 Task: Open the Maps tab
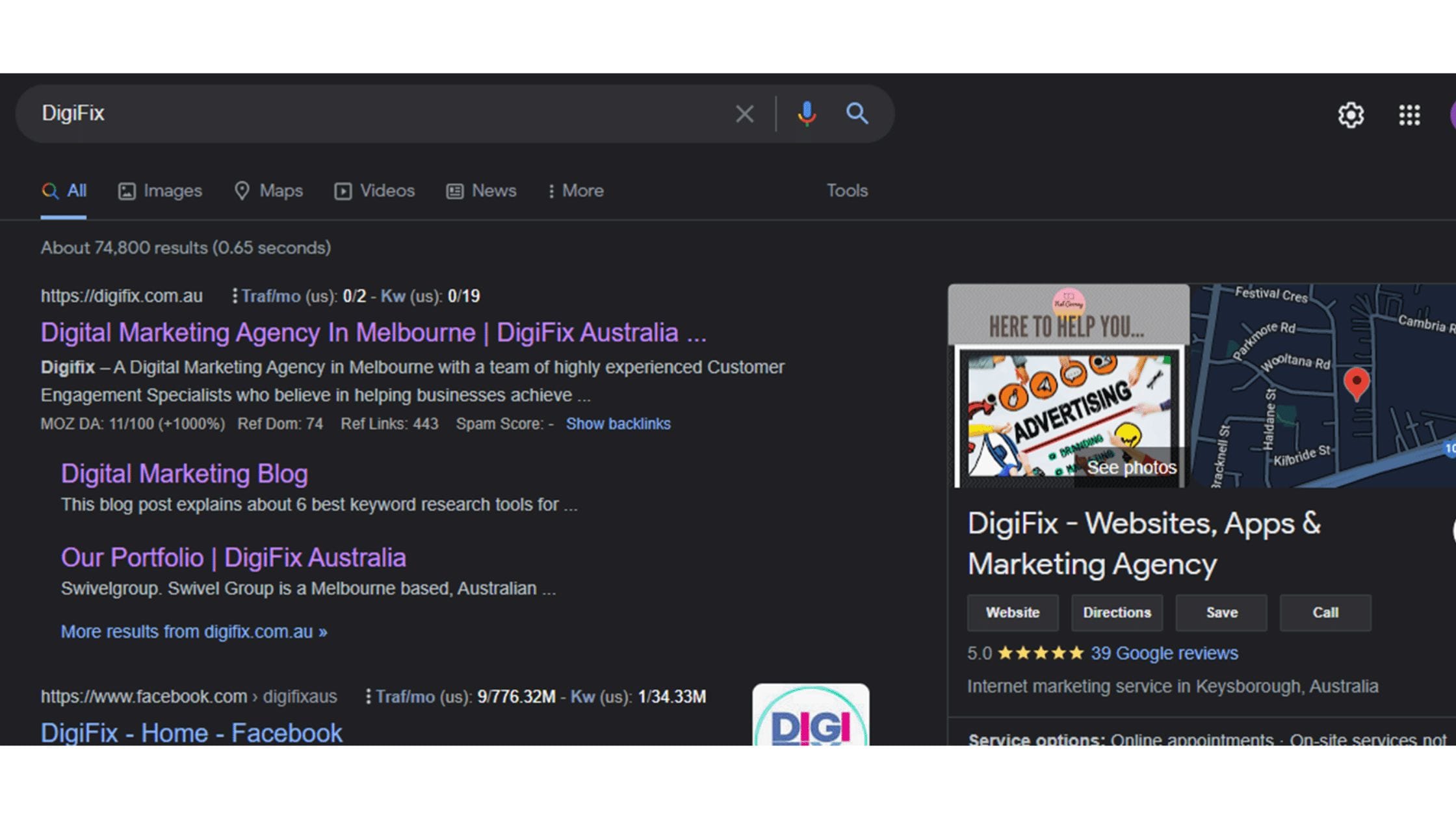pos(268,190)
